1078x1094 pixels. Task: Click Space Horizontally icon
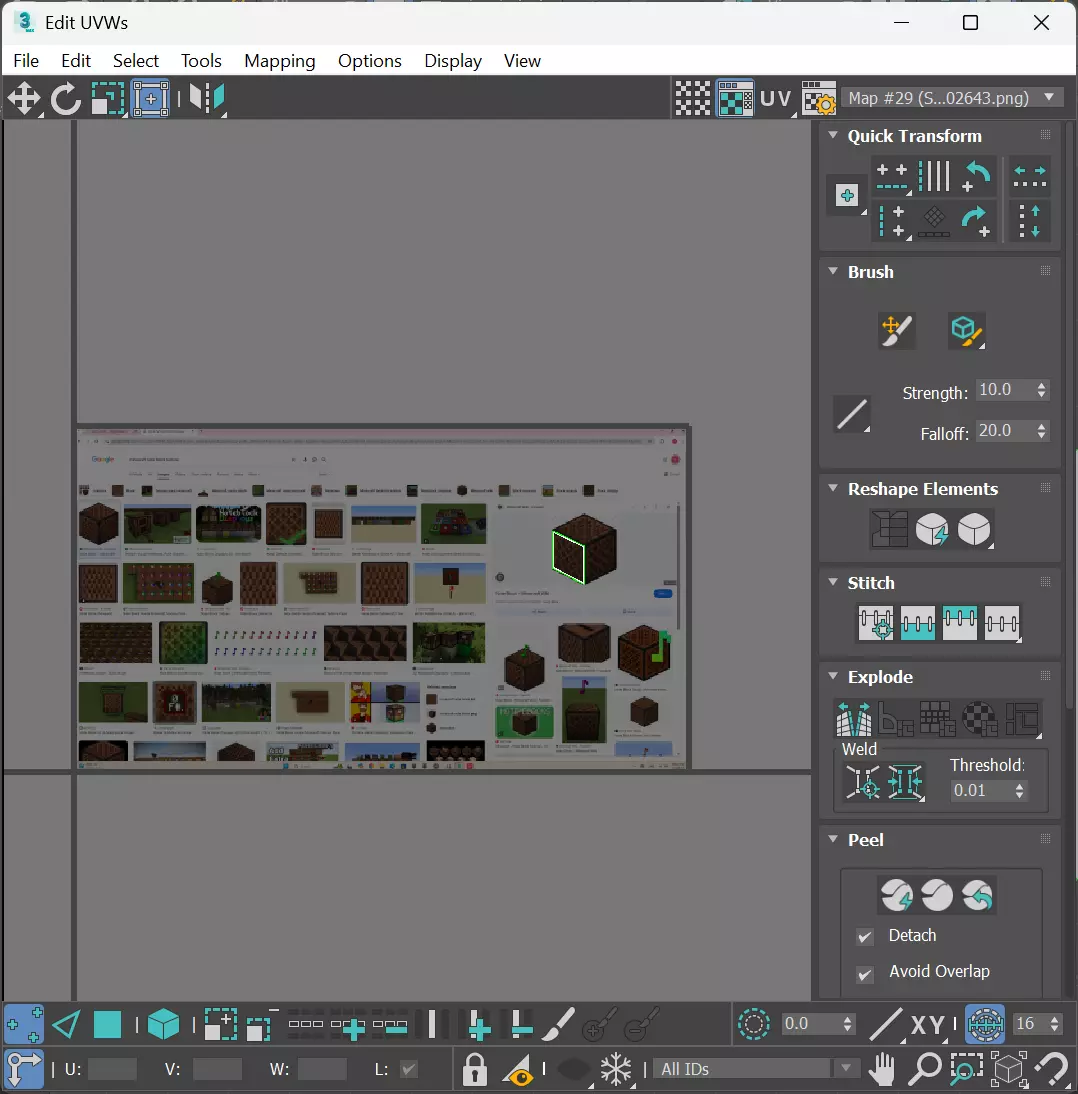click(1030, 177)
